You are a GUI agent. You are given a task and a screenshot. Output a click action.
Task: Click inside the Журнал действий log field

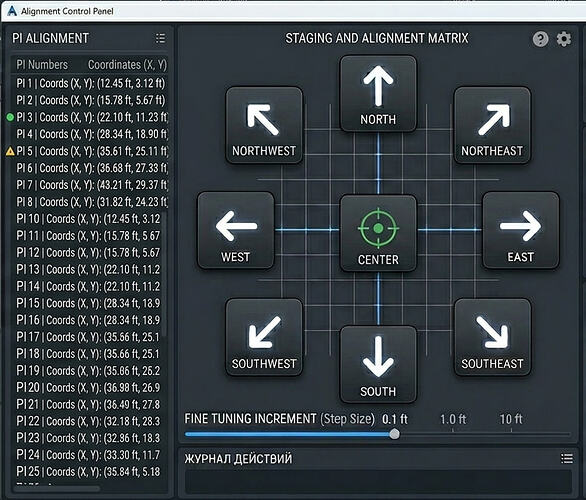(x=378, y=481)
